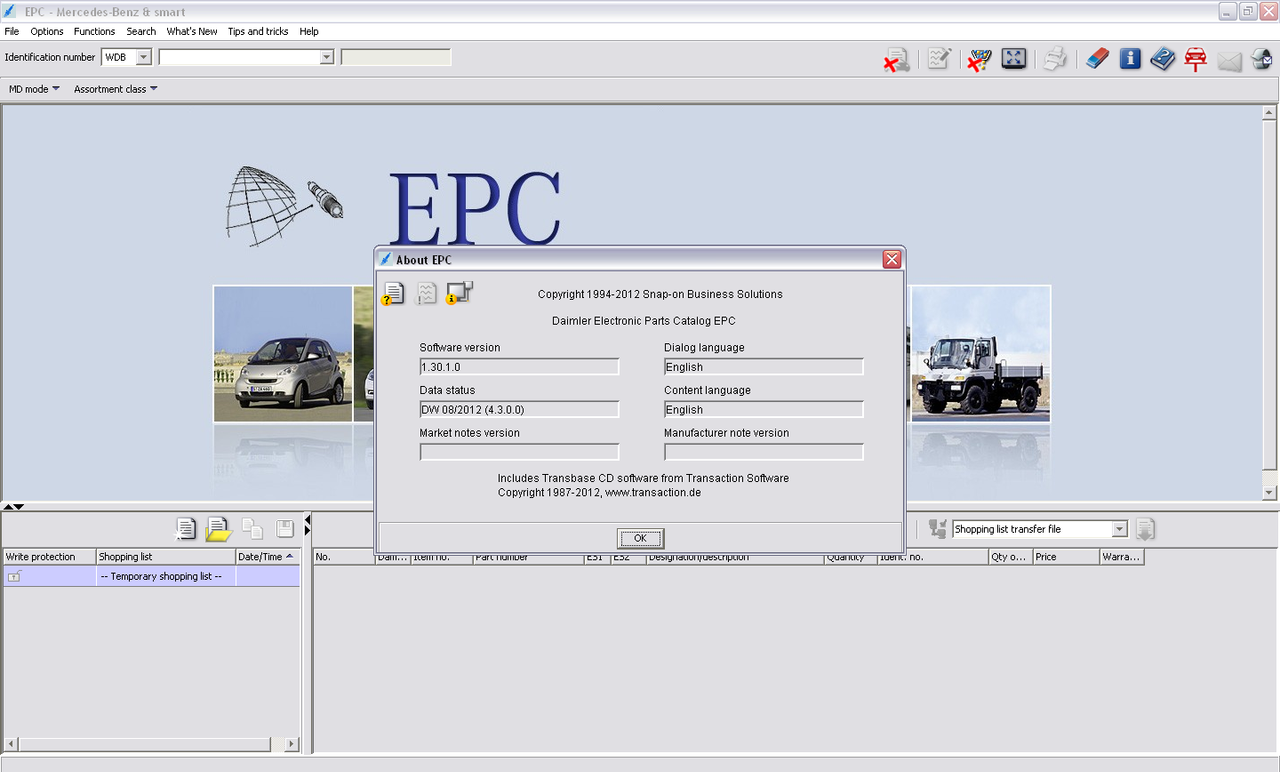The height and width of the screenshot is (772, 1280).
Task: Click the red car on lift icon
Action: 1195,59
